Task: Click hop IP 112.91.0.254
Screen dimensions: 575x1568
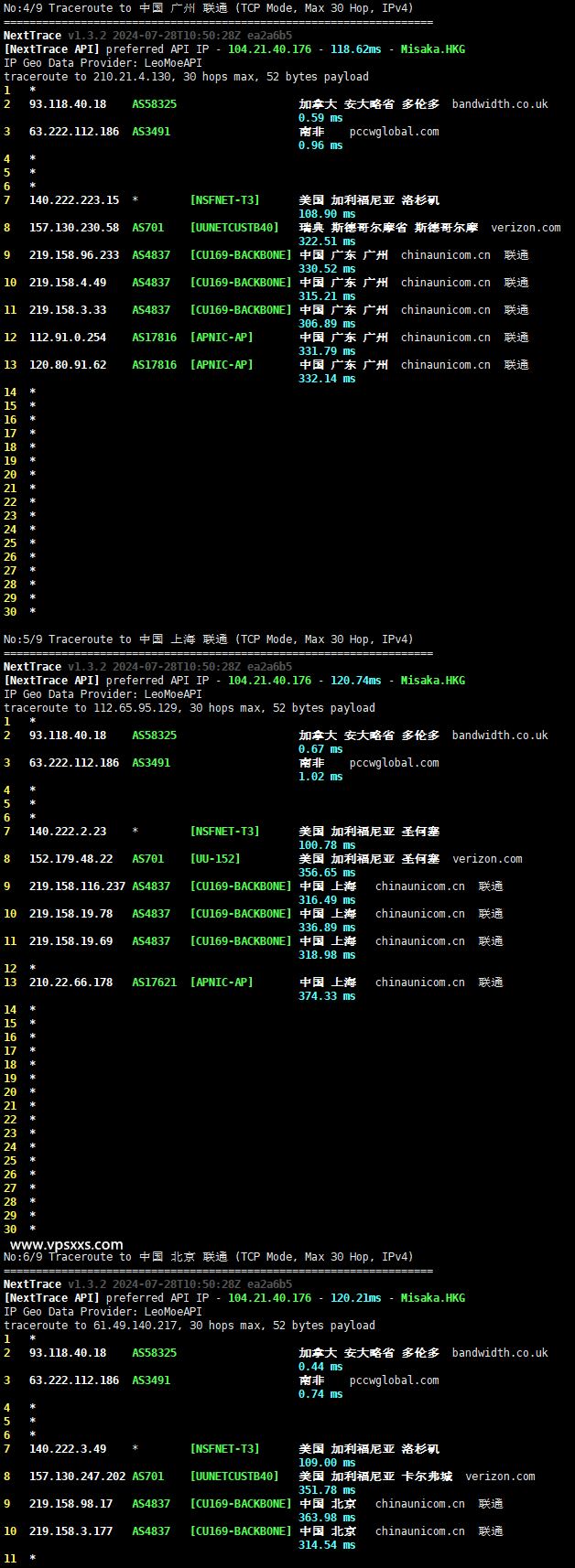Action: click(x=68, y=338)
